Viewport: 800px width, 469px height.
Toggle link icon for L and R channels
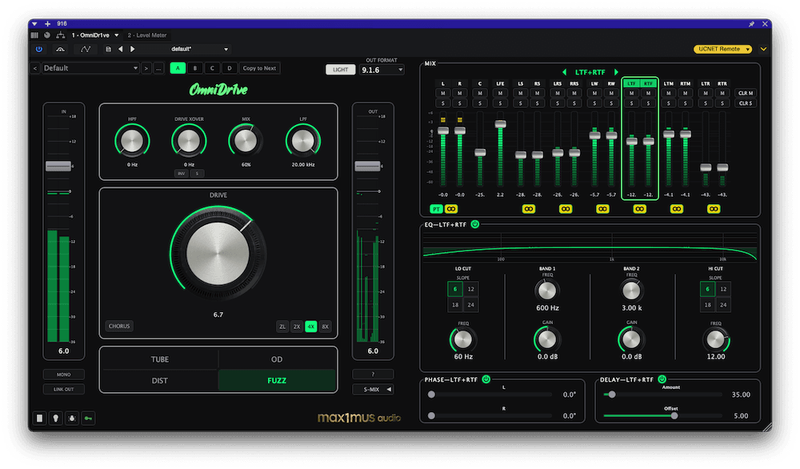point(451,209)
